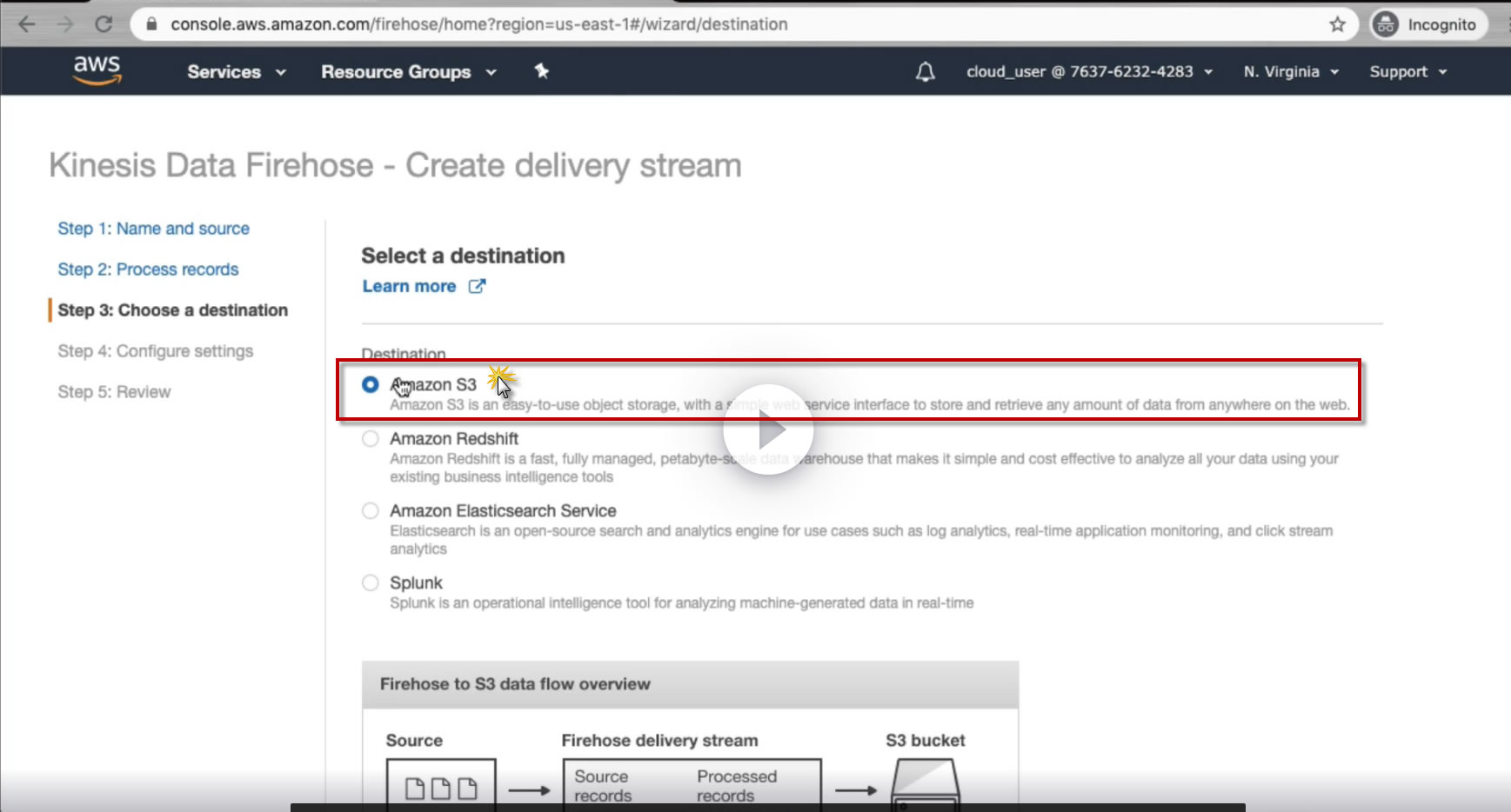Click the Source records label in diagram
Screen dimensions: 1511x812
pyautogui.click(x=602, y=786)
